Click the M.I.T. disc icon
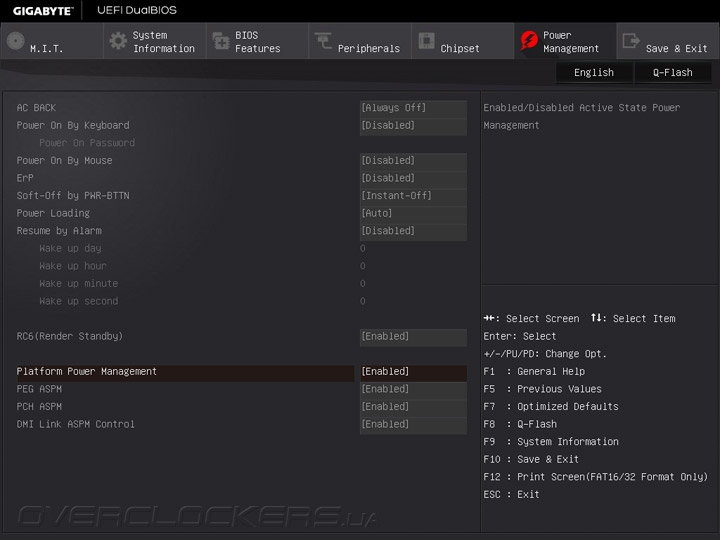 (x=16, y=41)
